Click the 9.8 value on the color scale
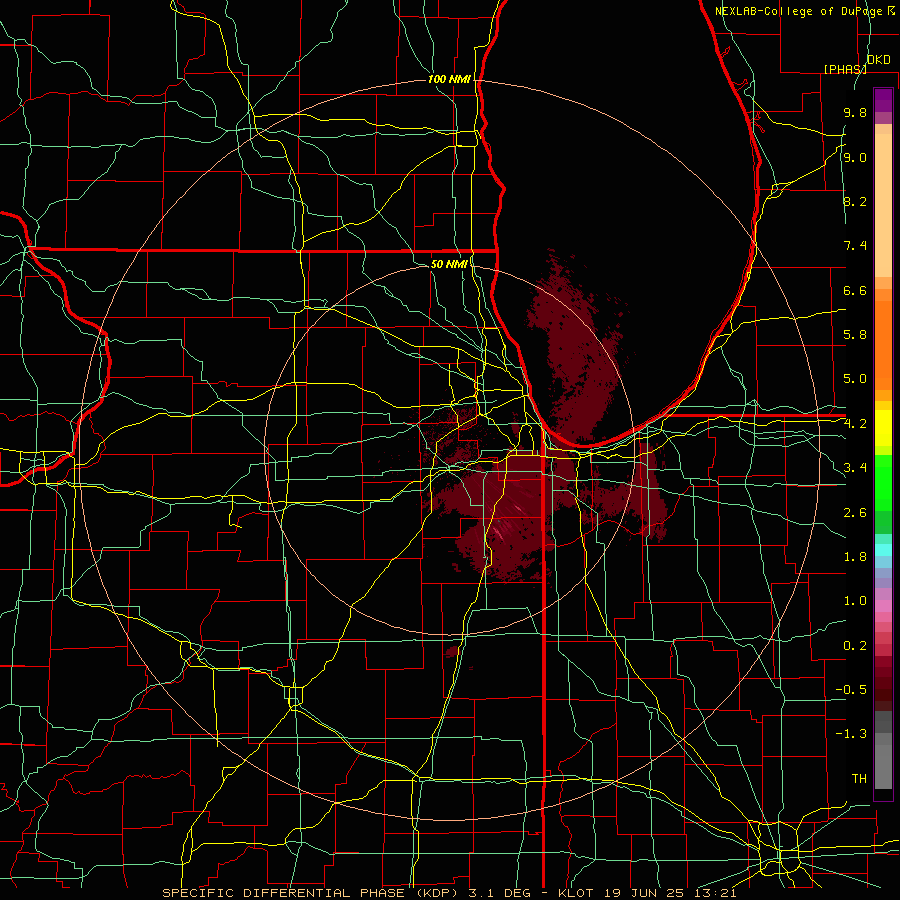Image resolution: width=900 pixels, height=900 pixels. [855, 112]
